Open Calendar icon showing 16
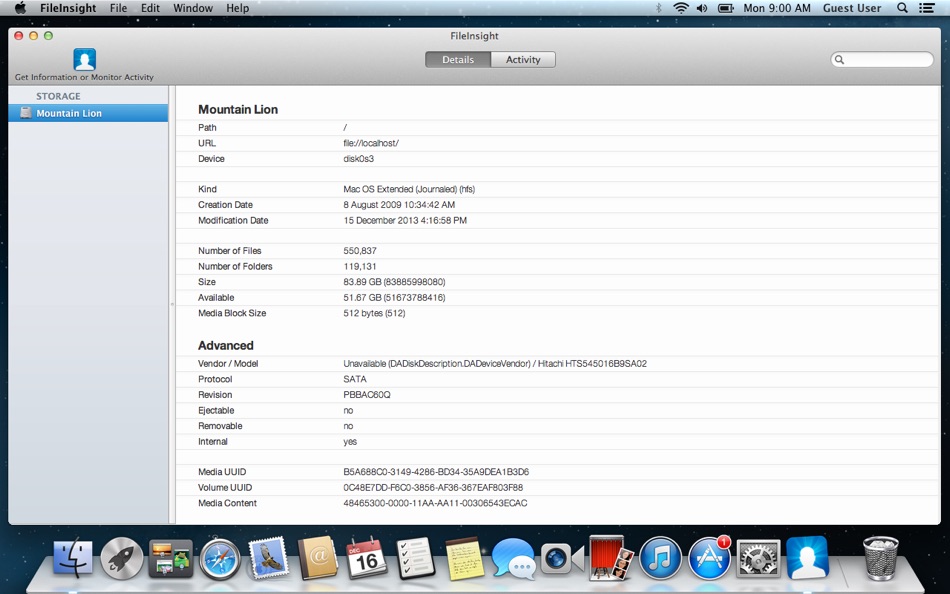Screen dimensions: 950x594 [x=367, y=558]
